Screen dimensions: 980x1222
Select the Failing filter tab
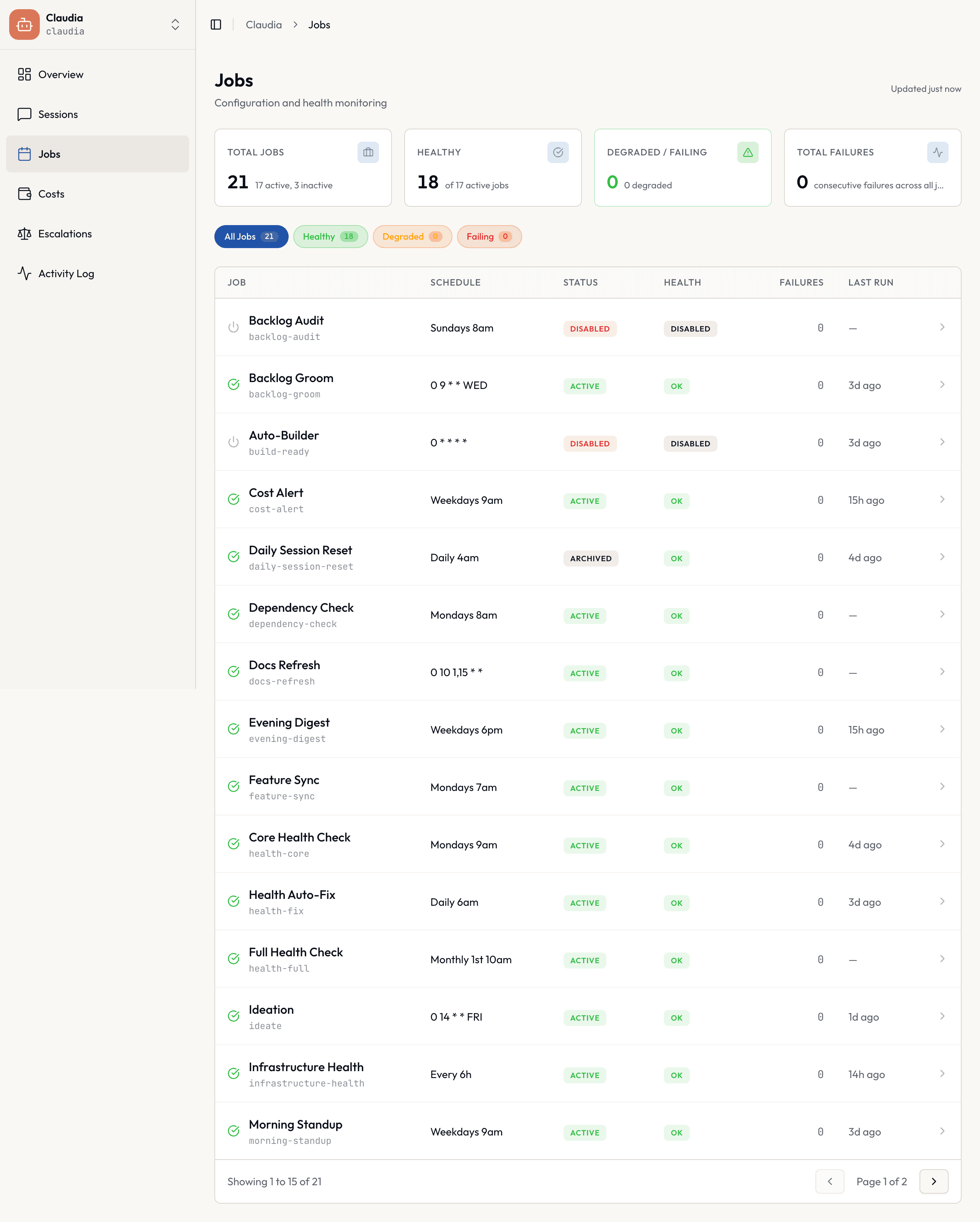pyautogui.click(x=489, y=236)
